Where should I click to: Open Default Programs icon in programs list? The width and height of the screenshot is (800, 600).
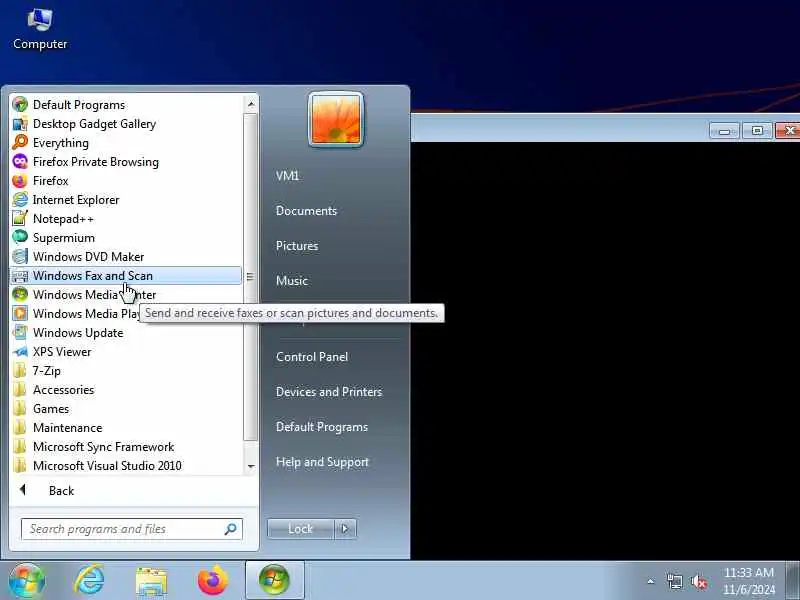coord(20,105)
